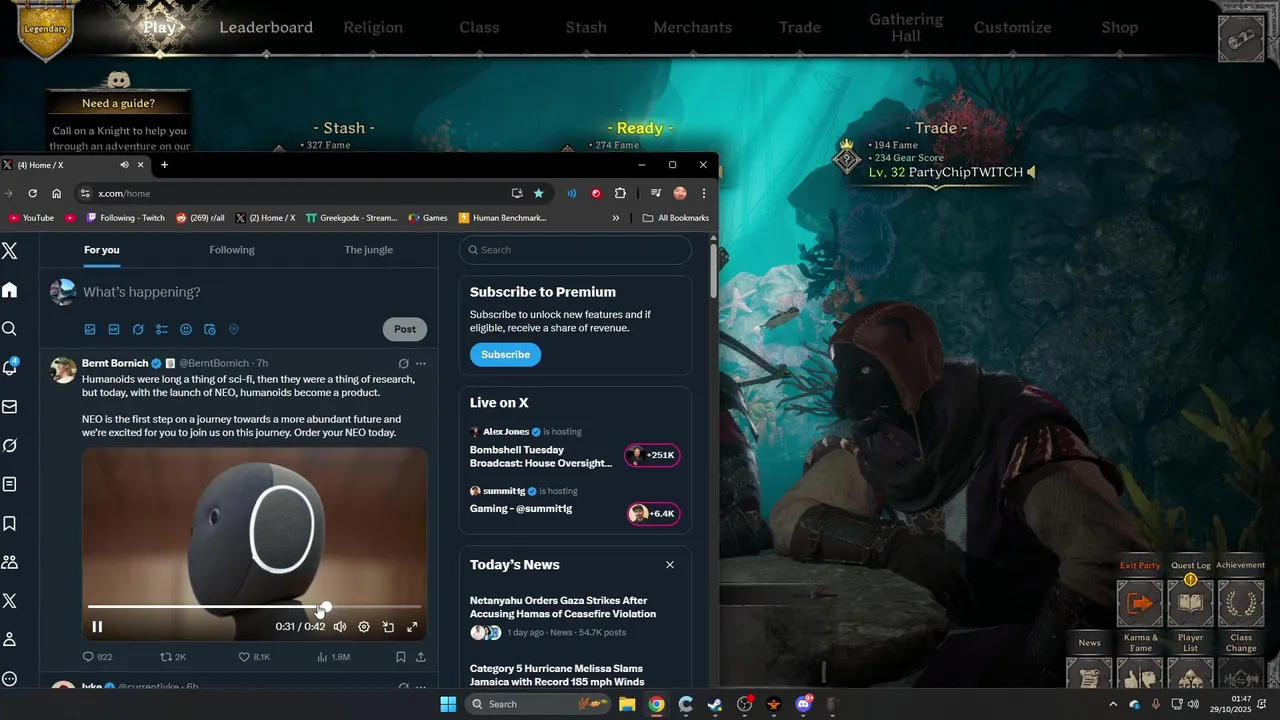Open Chrome media controls button
The image size is (1280, 720).
point(656,193)
